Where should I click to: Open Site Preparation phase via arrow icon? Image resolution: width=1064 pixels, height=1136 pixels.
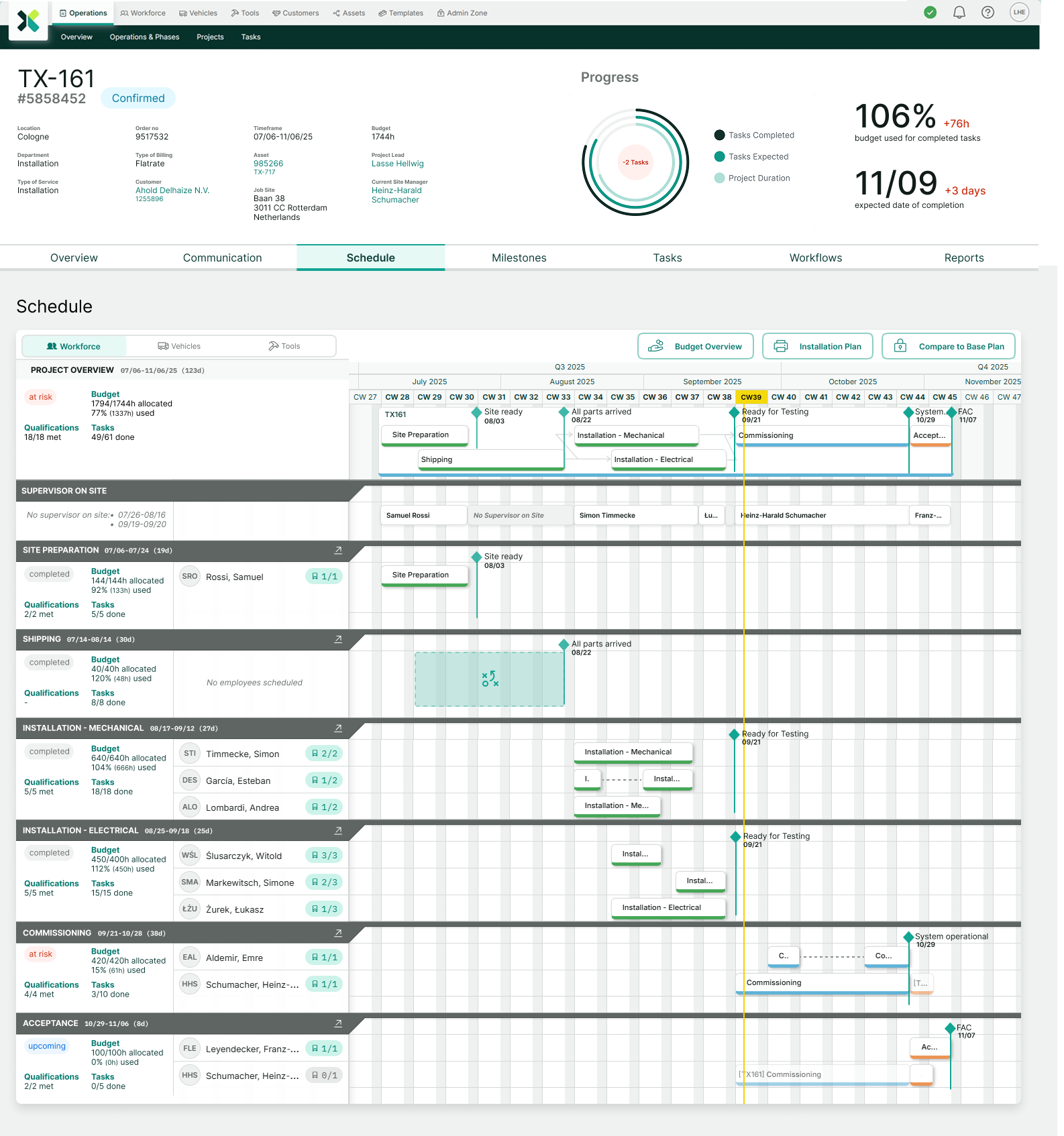click(x=338, y=551)
